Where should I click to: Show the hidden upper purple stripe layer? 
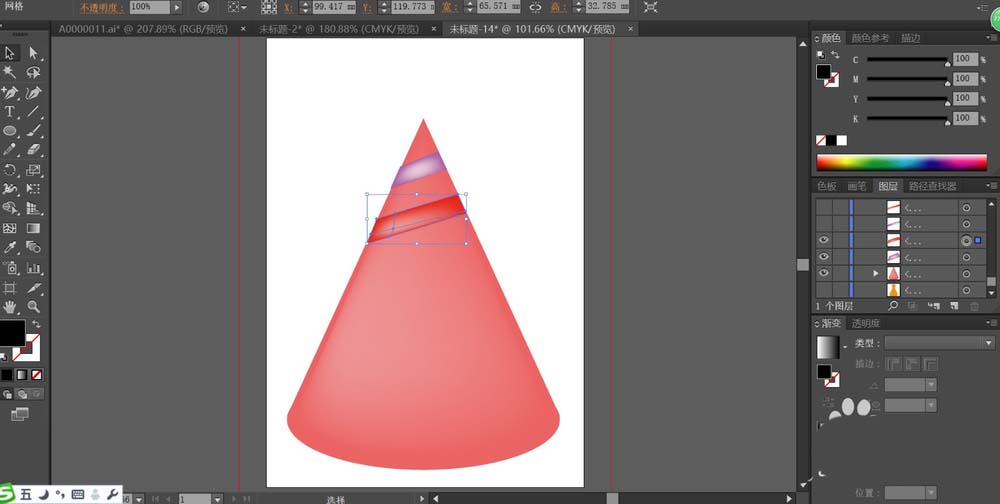point(824,224)
